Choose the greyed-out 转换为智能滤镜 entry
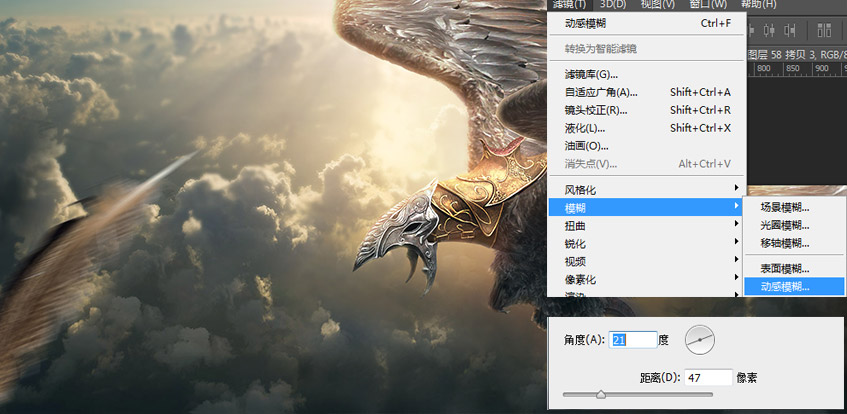 click(647, 49)
